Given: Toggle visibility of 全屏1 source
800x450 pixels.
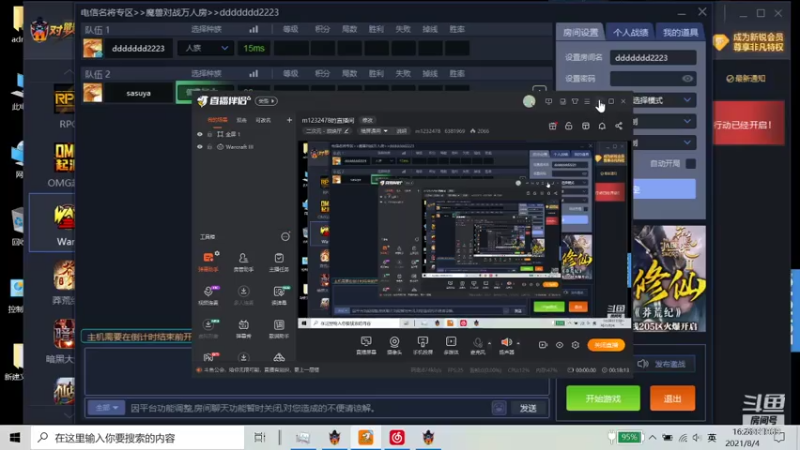Looking at the screenshot, I should pyautogui.click(x=199, y=134).
